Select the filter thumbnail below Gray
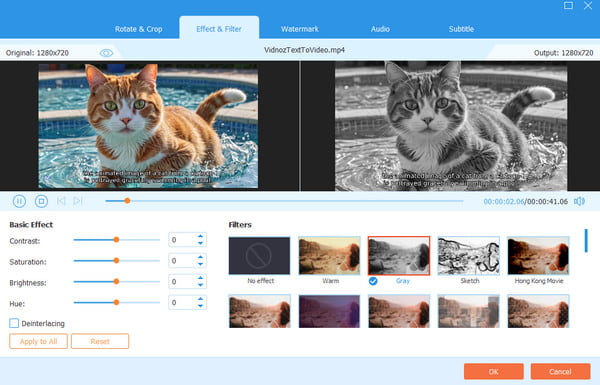 [399, 311]
